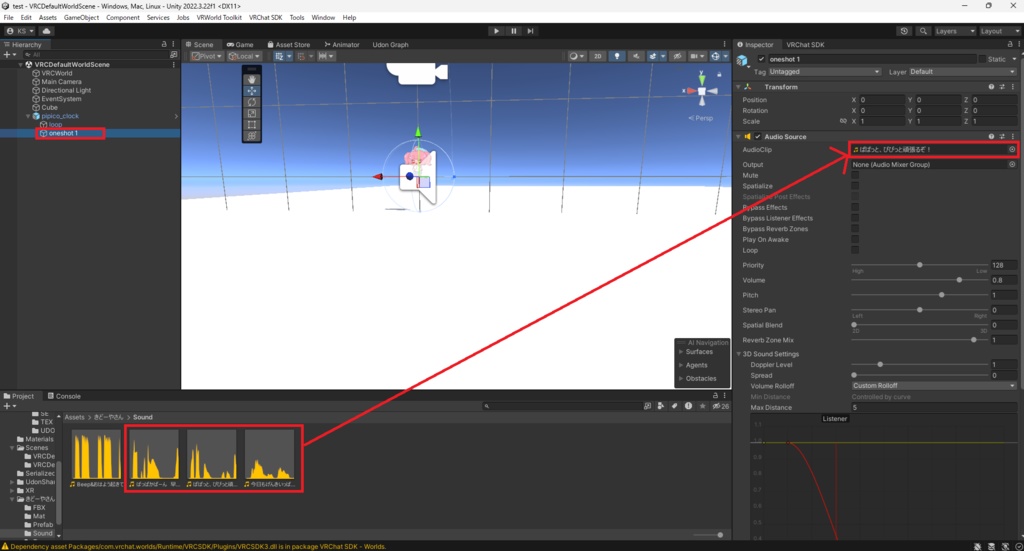The width and height of the screenshot is (1024, 551).
Task: Collapse the Transform component
Action: point(739,87)
